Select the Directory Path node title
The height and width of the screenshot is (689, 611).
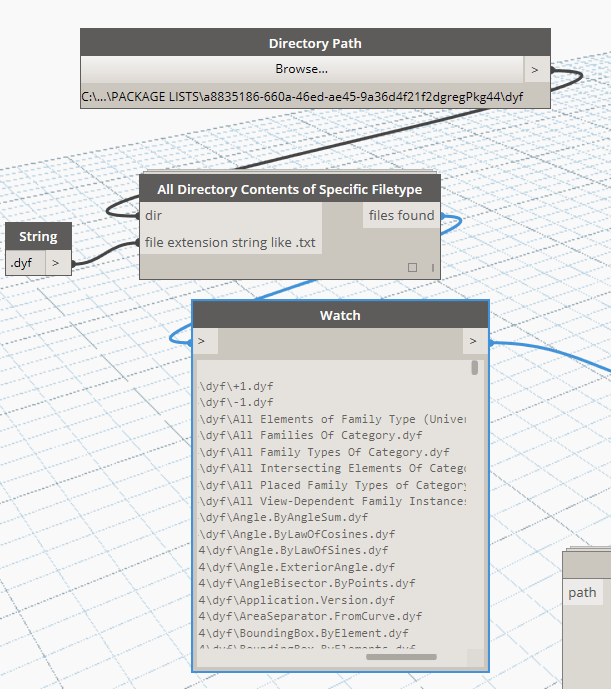(315, 43)
